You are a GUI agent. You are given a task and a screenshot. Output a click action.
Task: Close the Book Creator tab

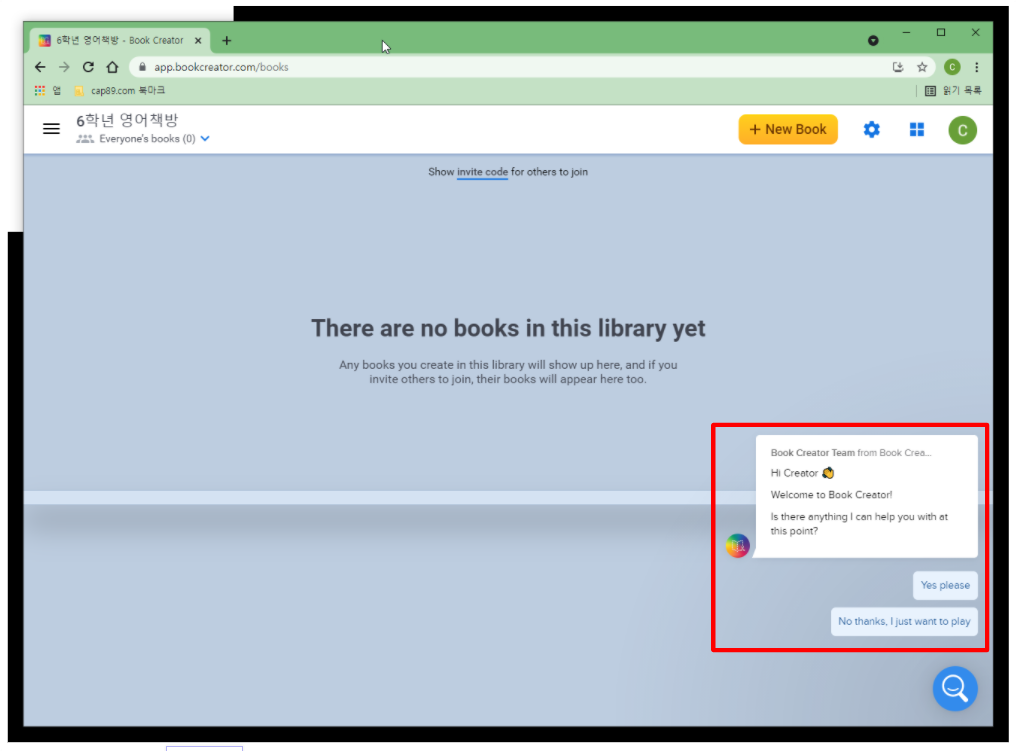coord(198,41)
